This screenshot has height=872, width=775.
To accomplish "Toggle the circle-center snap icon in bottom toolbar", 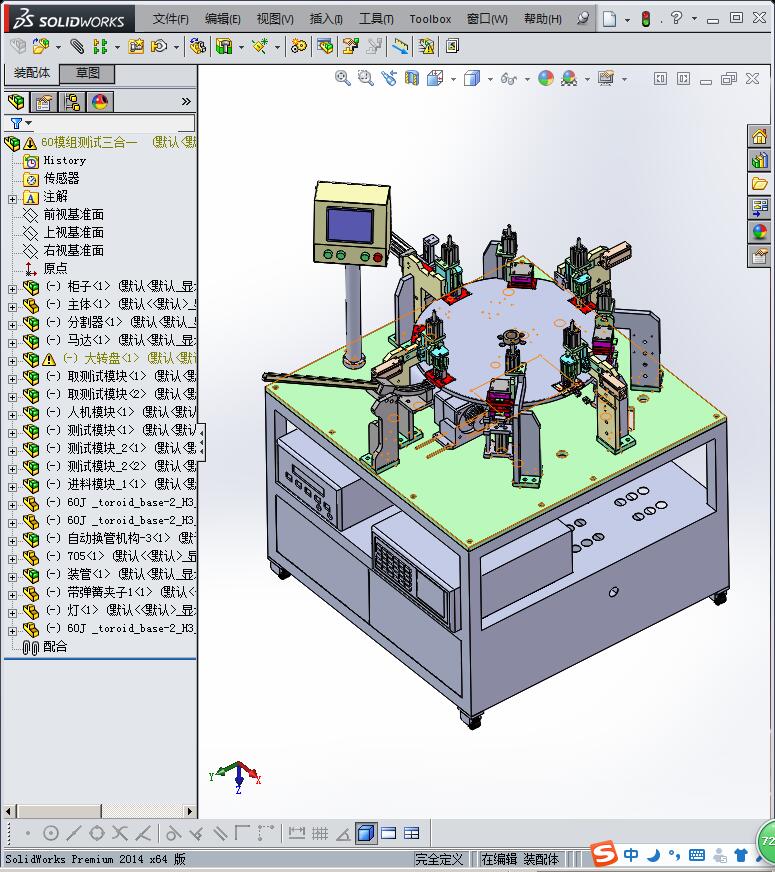I will [x=51, y=833].
